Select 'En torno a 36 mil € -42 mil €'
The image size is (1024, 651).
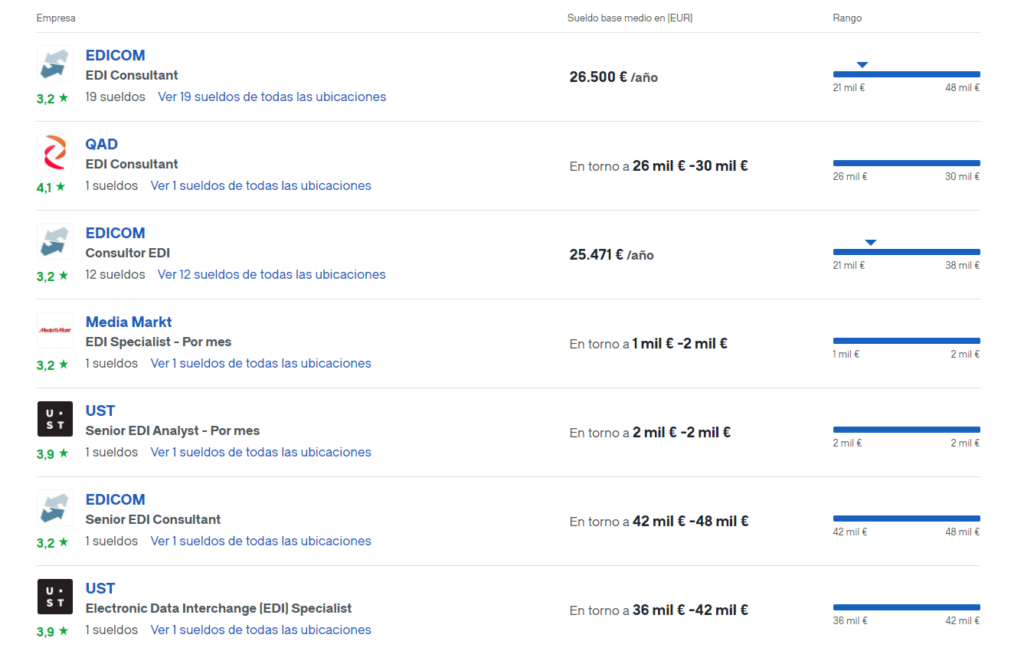tap(658, 610)
